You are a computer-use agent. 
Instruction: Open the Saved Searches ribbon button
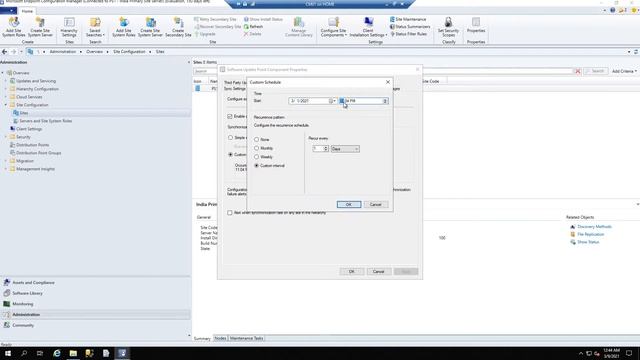click(x=95, y=27)
